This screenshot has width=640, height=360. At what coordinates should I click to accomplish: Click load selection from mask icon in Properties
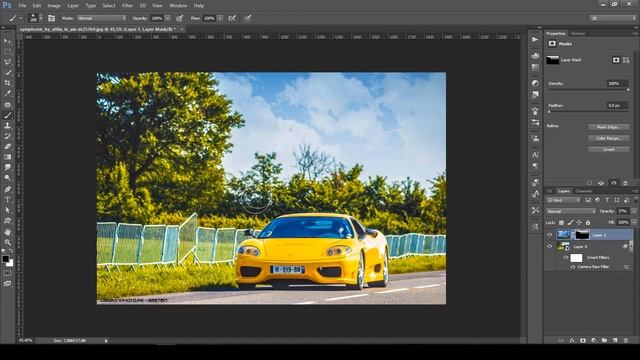click(x=589, y=183)
